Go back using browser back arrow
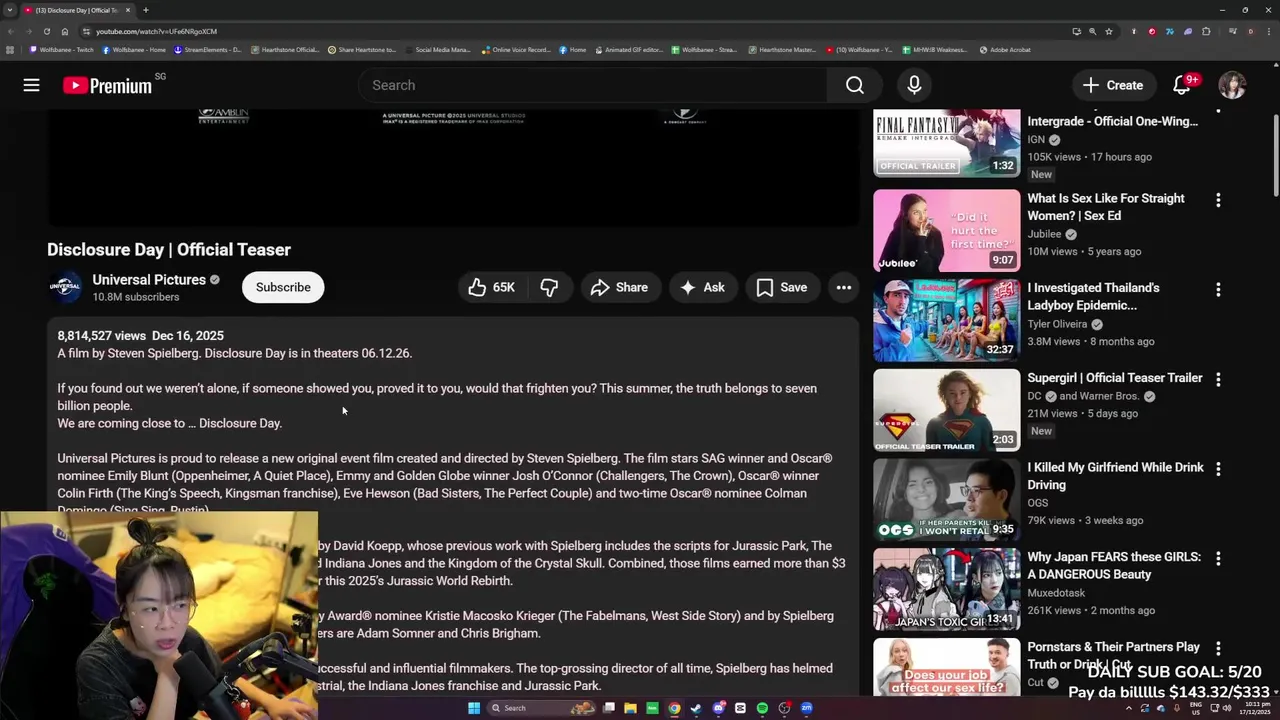 [x=10, y=31]
